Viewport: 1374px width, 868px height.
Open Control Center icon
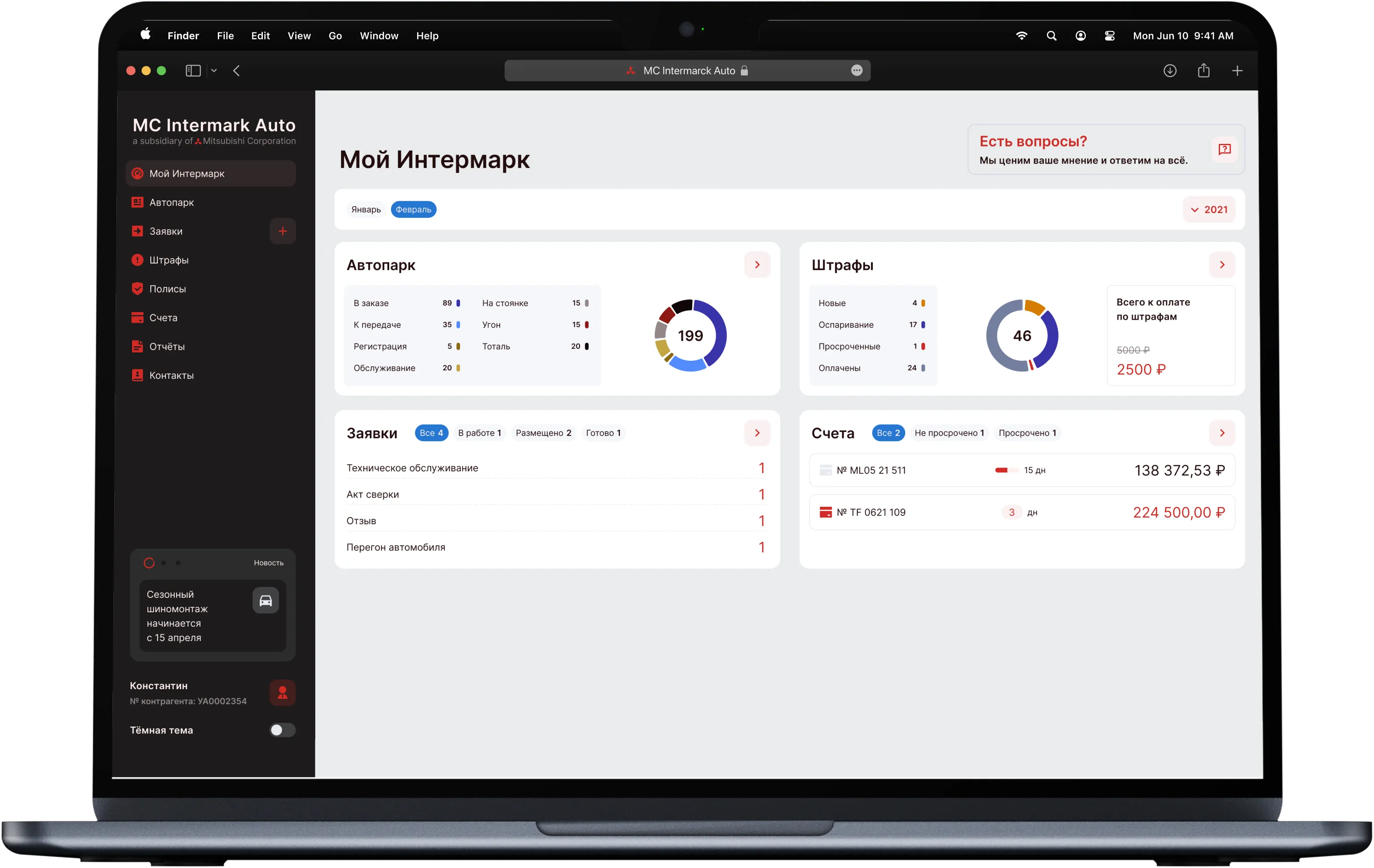[1109, 35]
